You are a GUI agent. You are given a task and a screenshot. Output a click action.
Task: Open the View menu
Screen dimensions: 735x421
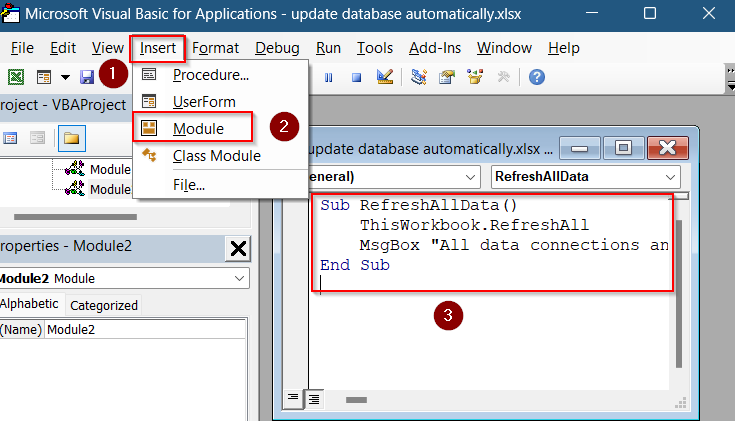click(107, 48)
